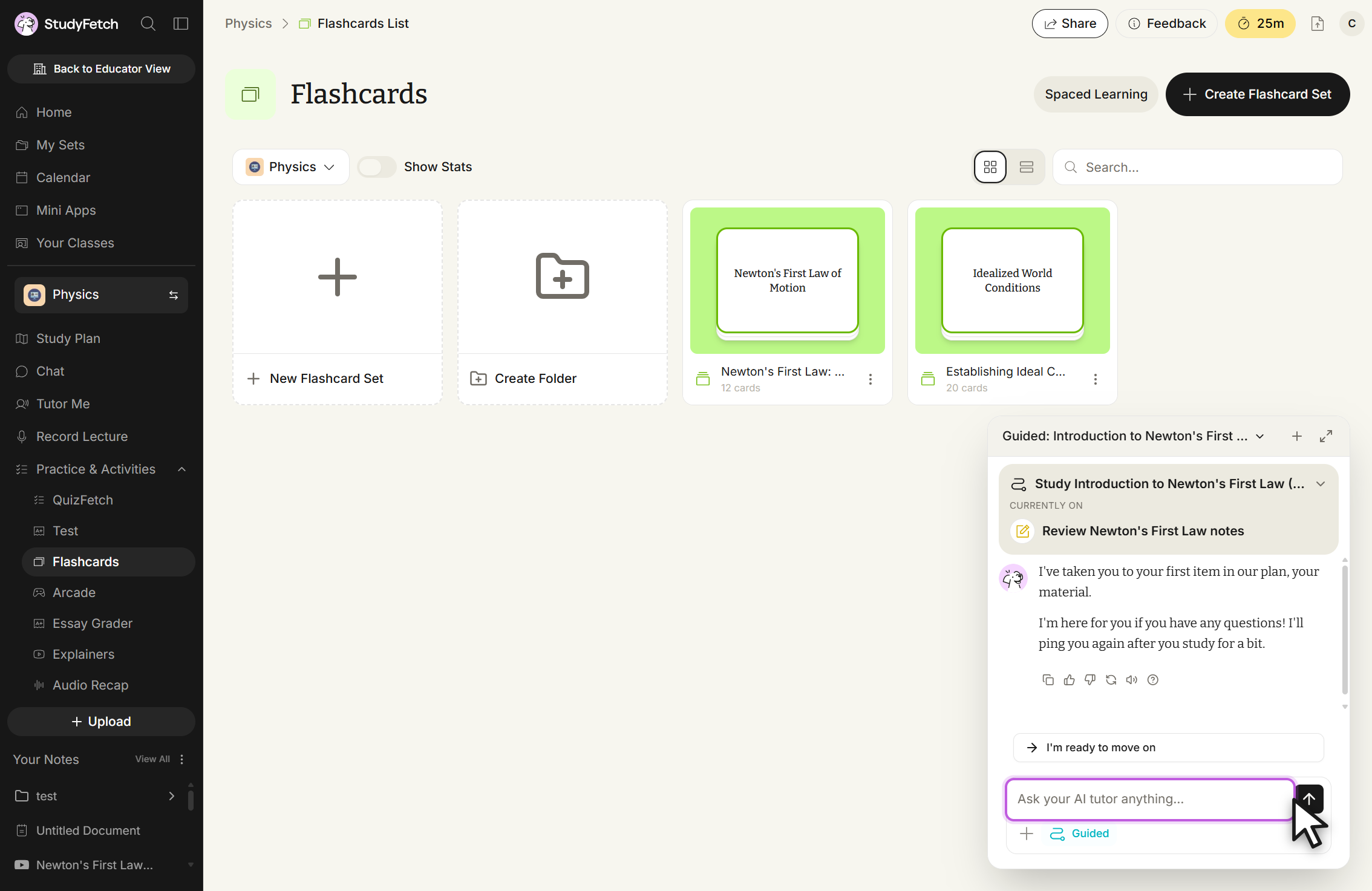Expand Study Introduction plan dropdown
Viewport: 1372px width, 891px height.
pos(1321,484)
